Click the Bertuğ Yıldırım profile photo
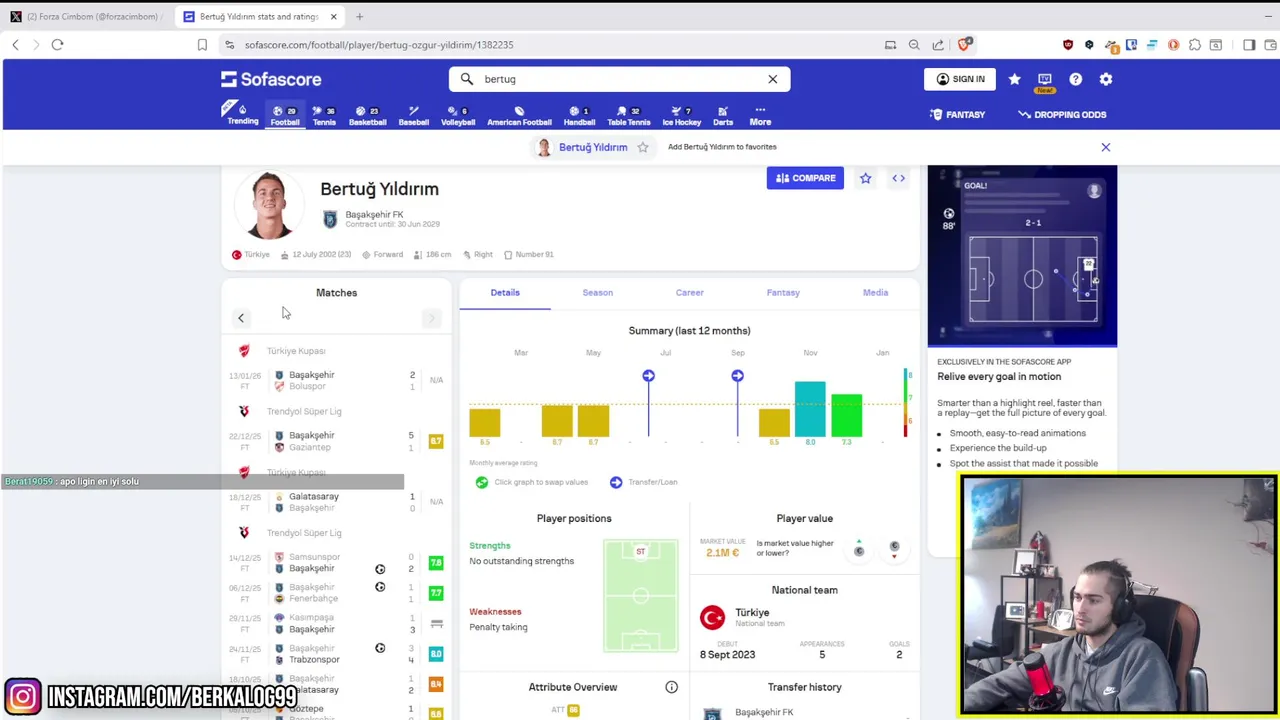The image size is (1280, 720). [x=269, y=205]
